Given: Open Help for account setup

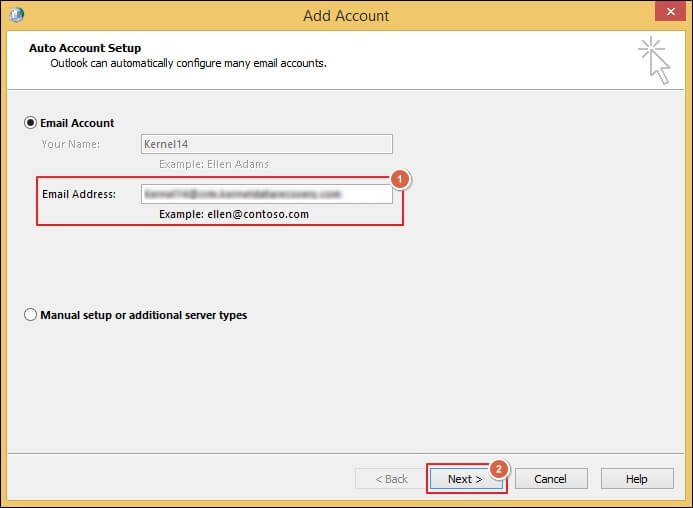Looking at the screenshot, I should 636,479.
